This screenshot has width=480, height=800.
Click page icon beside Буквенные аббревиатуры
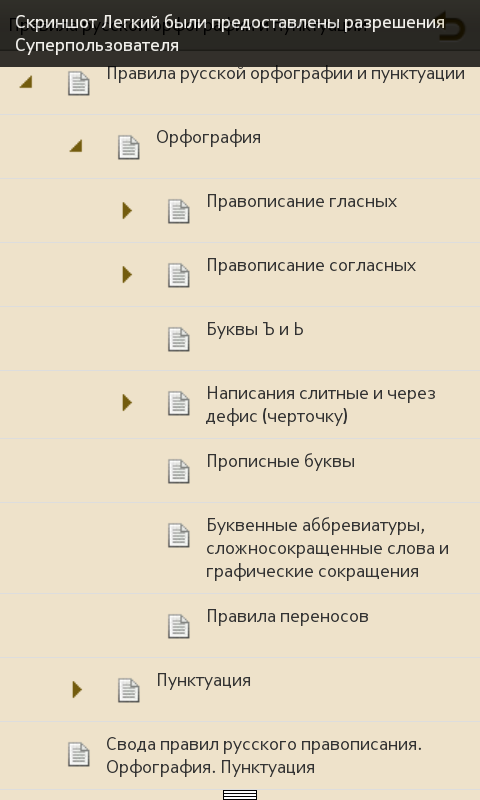[x=179, y=535]
